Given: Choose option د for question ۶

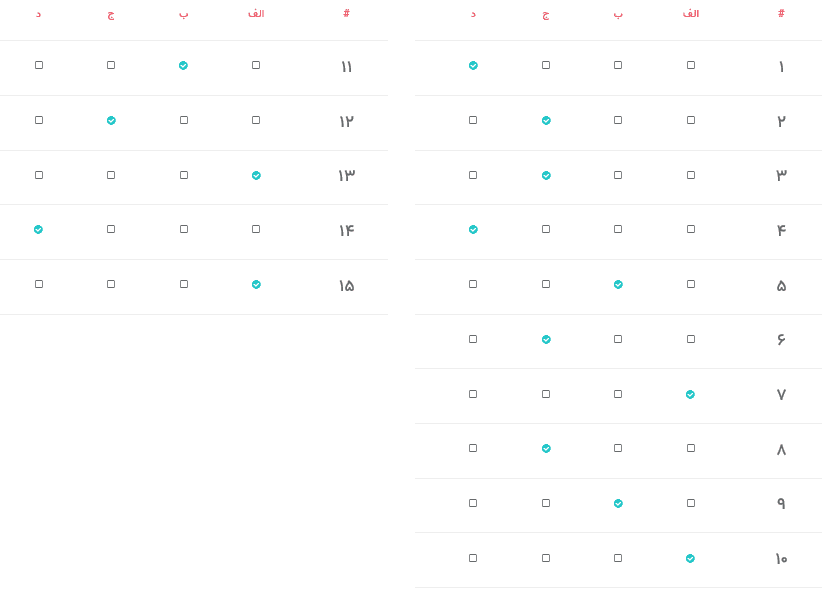Looking at the screenshot, I should (x=473, y=339).
